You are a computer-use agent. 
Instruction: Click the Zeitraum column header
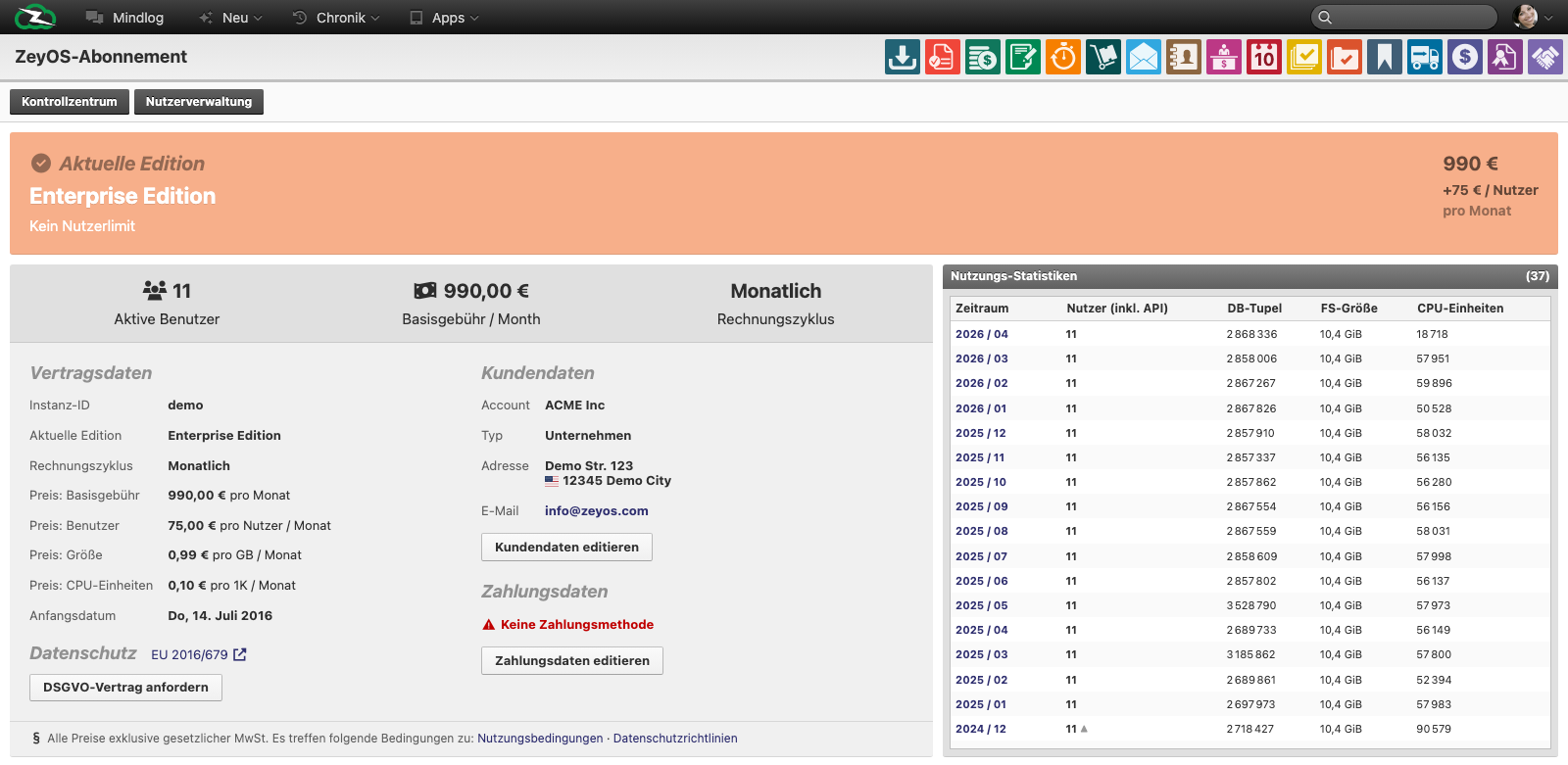pyautogui.click(x=982, y=308)
